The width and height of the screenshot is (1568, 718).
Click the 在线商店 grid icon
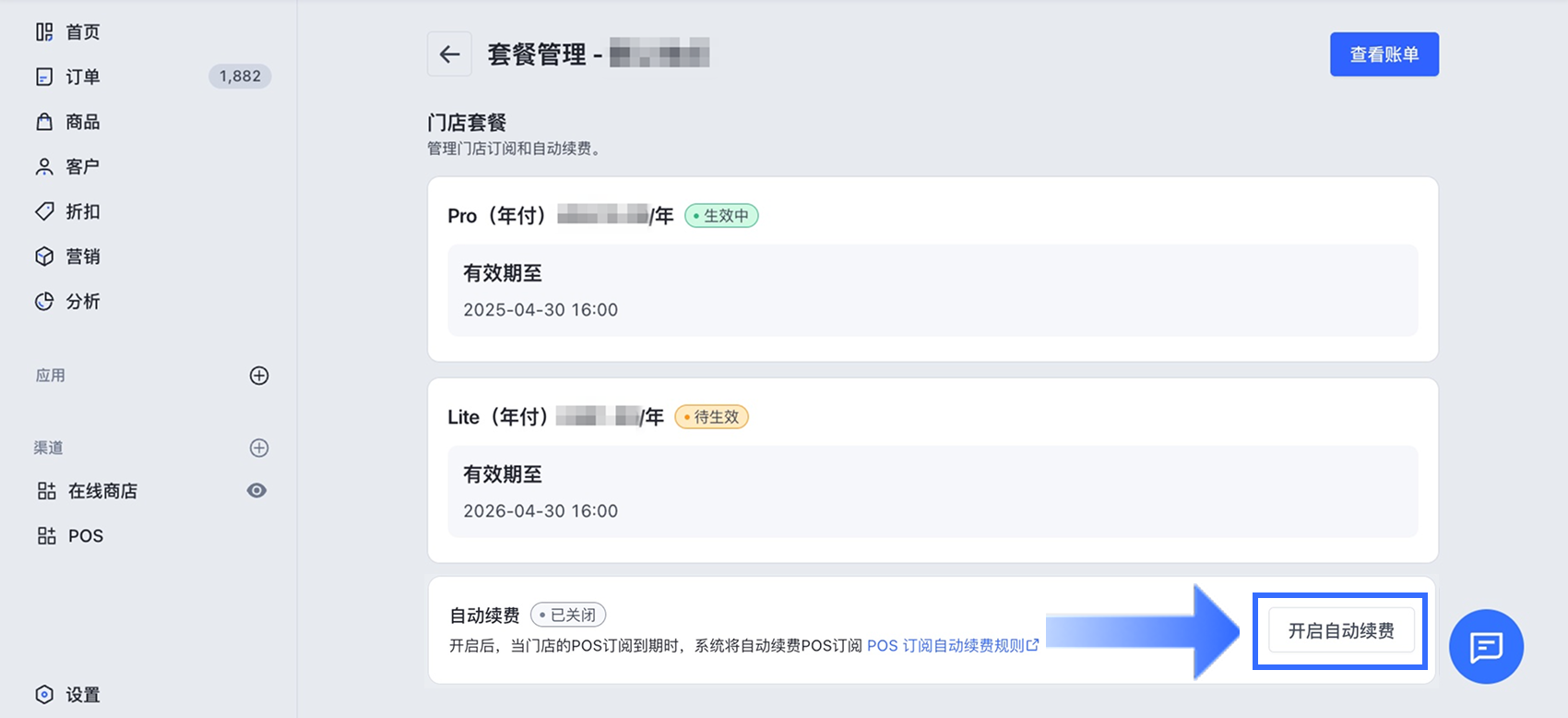pos(46,491)
